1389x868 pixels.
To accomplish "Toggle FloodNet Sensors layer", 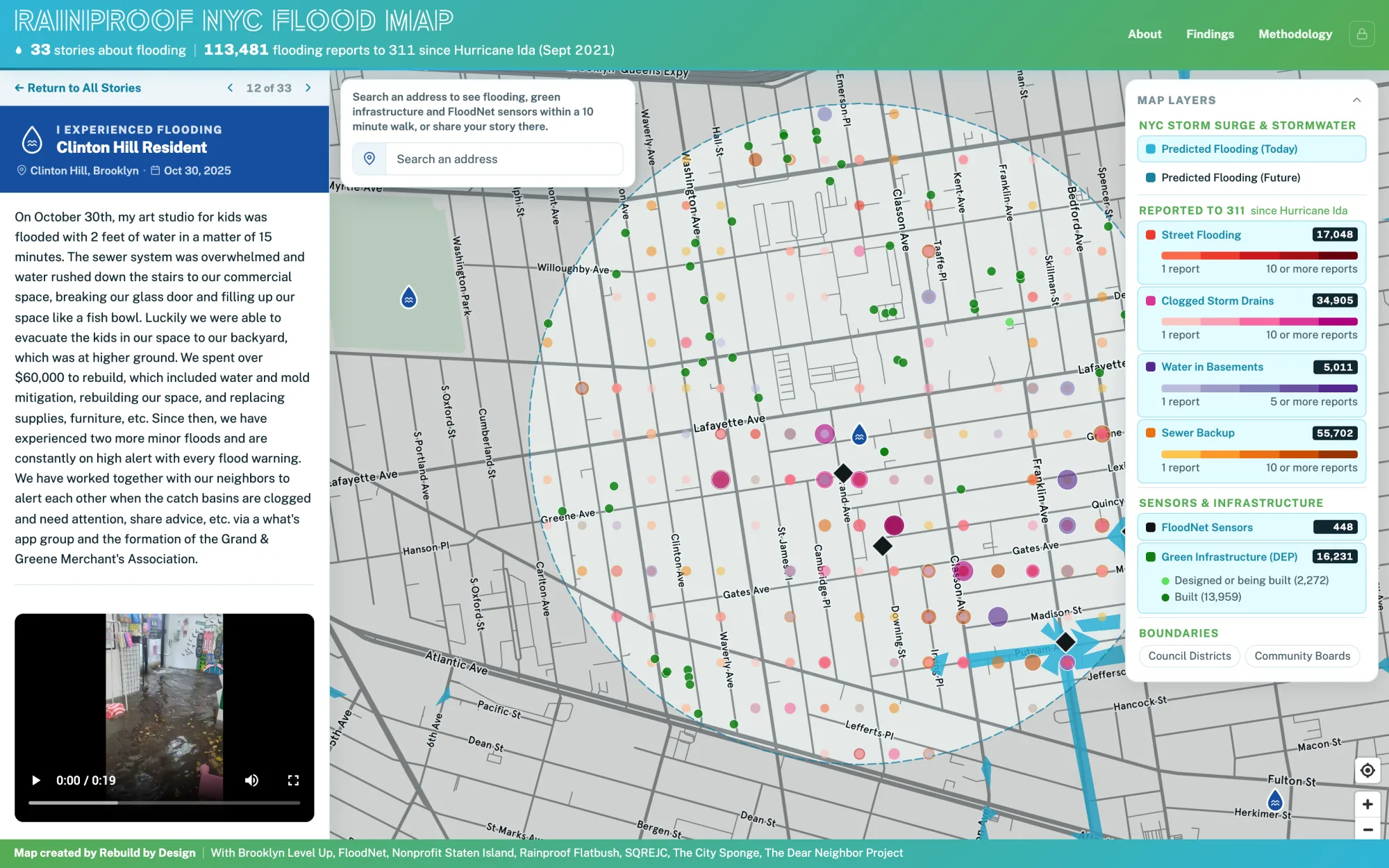I will point(1251,527).
